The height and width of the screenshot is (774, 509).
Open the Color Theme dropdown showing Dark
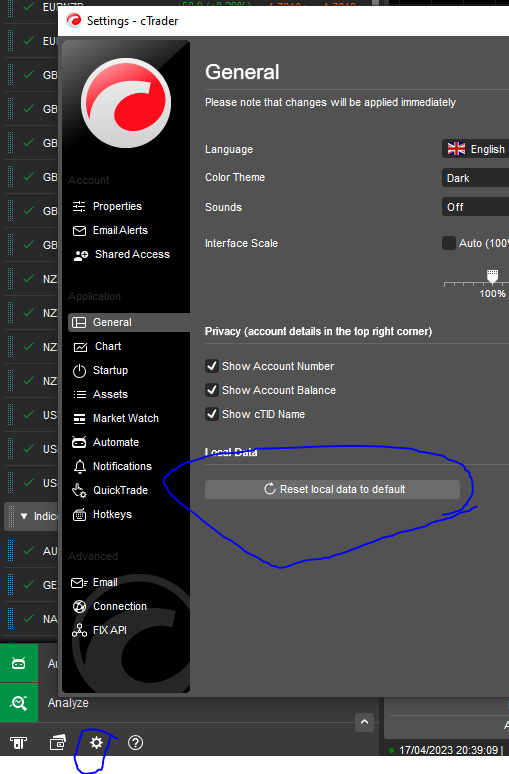coord(475,178)
